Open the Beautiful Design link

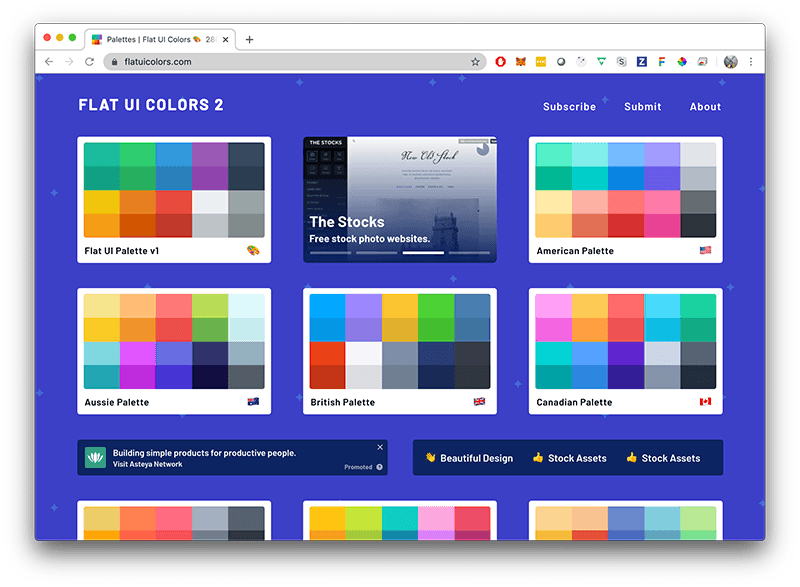point(469,458)
